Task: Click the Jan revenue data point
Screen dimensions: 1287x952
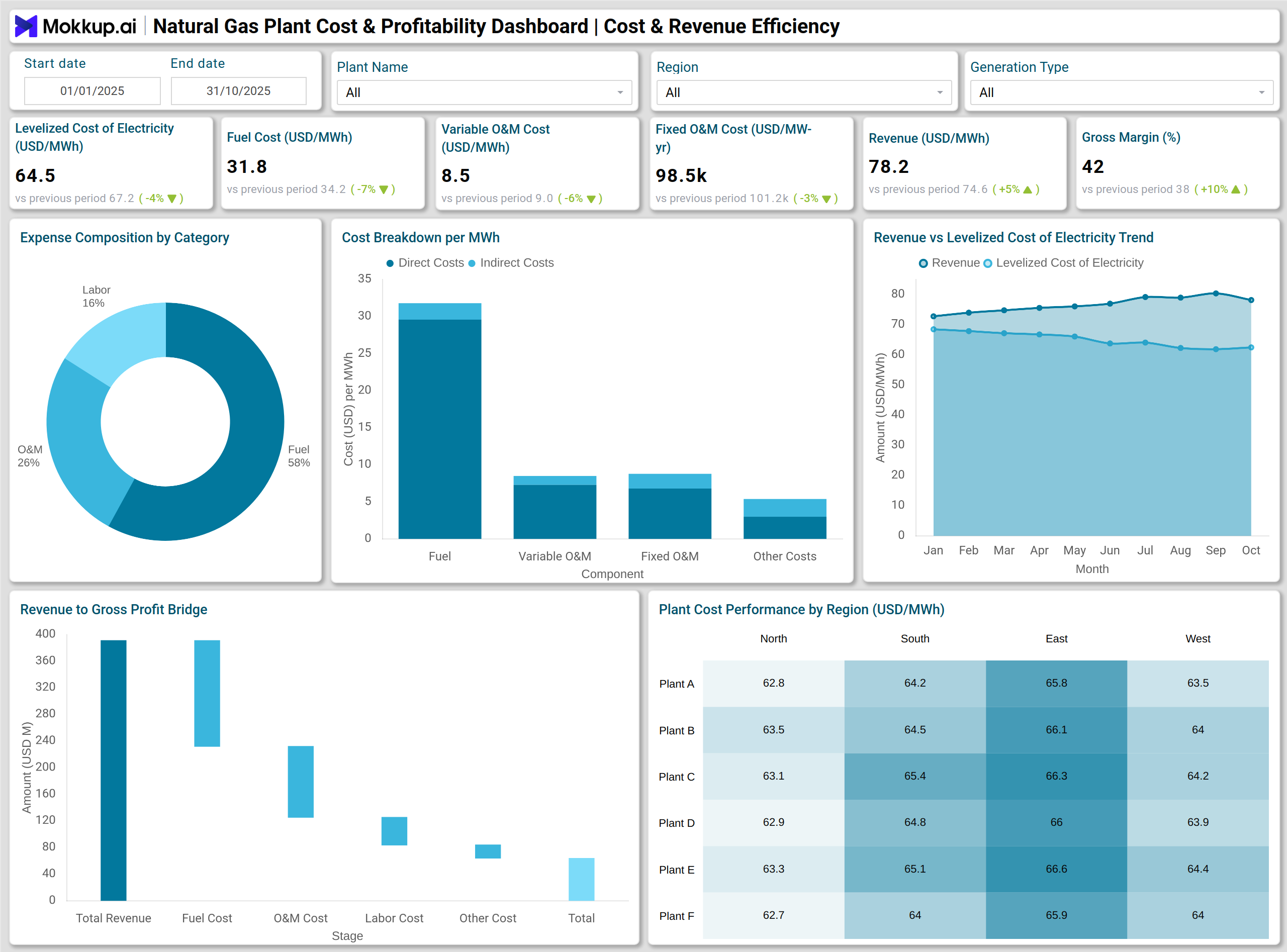Action: (x=934, y=316)
